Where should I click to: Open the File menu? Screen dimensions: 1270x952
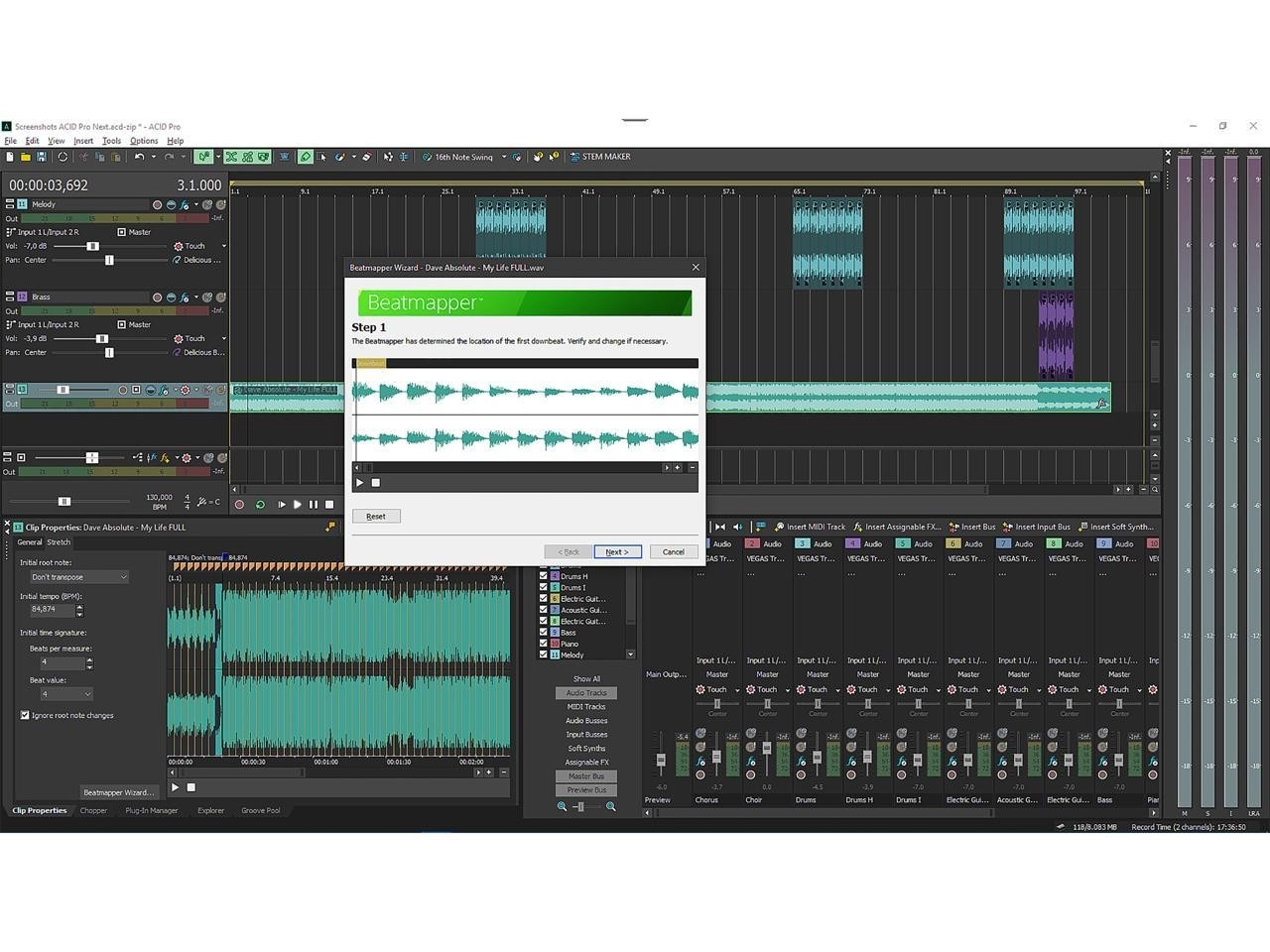tap(11, 141)
